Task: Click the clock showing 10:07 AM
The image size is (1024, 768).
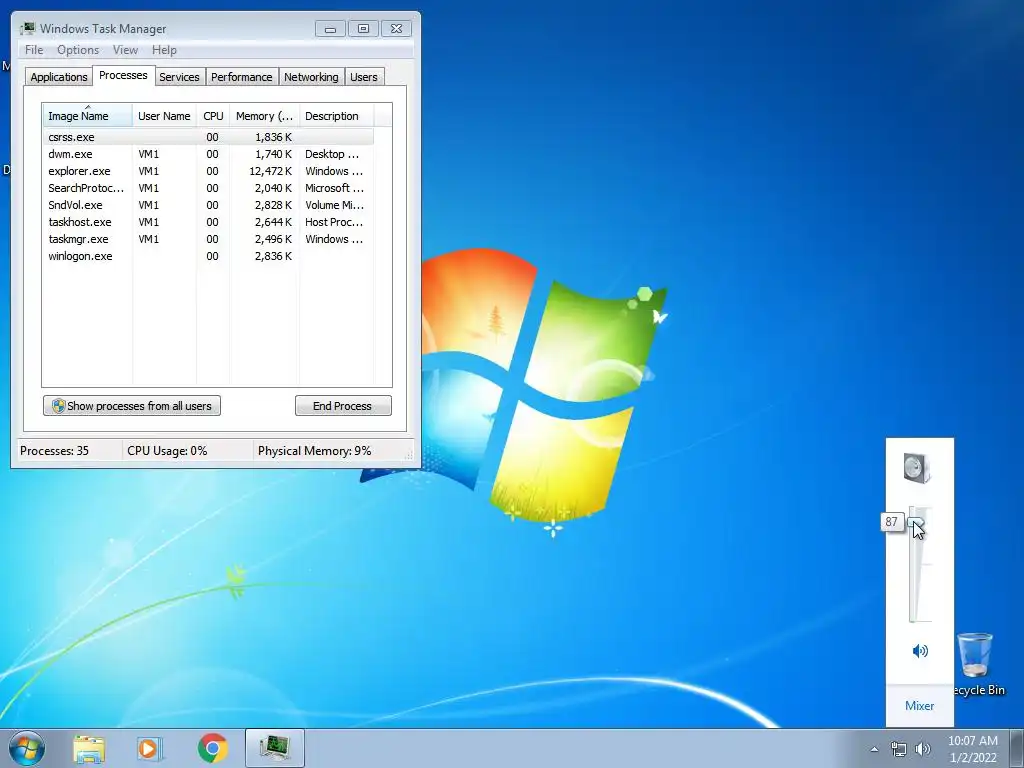Action: pos(972,741)
